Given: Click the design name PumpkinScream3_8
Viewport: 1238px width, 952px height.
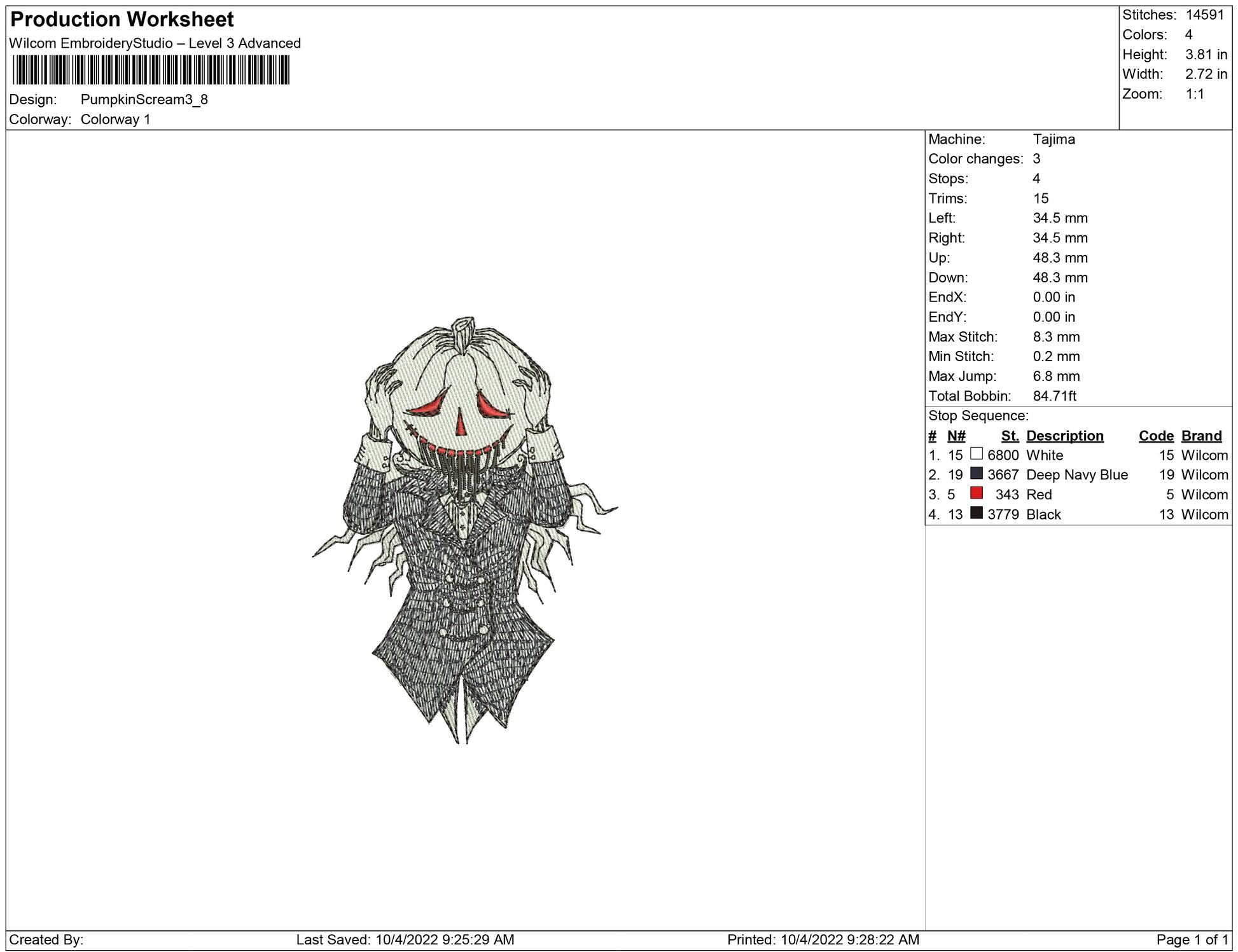Looking at the screenshot, I should [x=144, y=100].
